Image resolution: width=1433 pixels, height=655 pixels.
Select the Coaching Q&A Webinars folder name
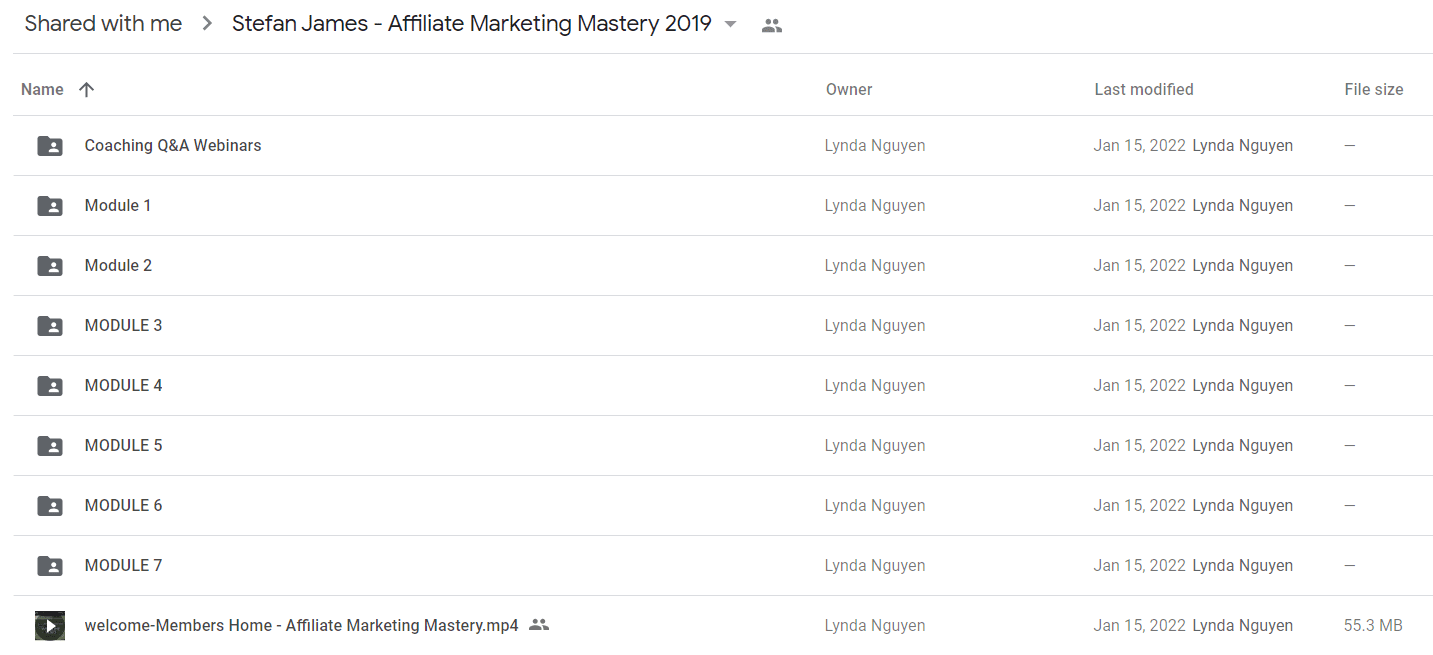pos(173,145)
